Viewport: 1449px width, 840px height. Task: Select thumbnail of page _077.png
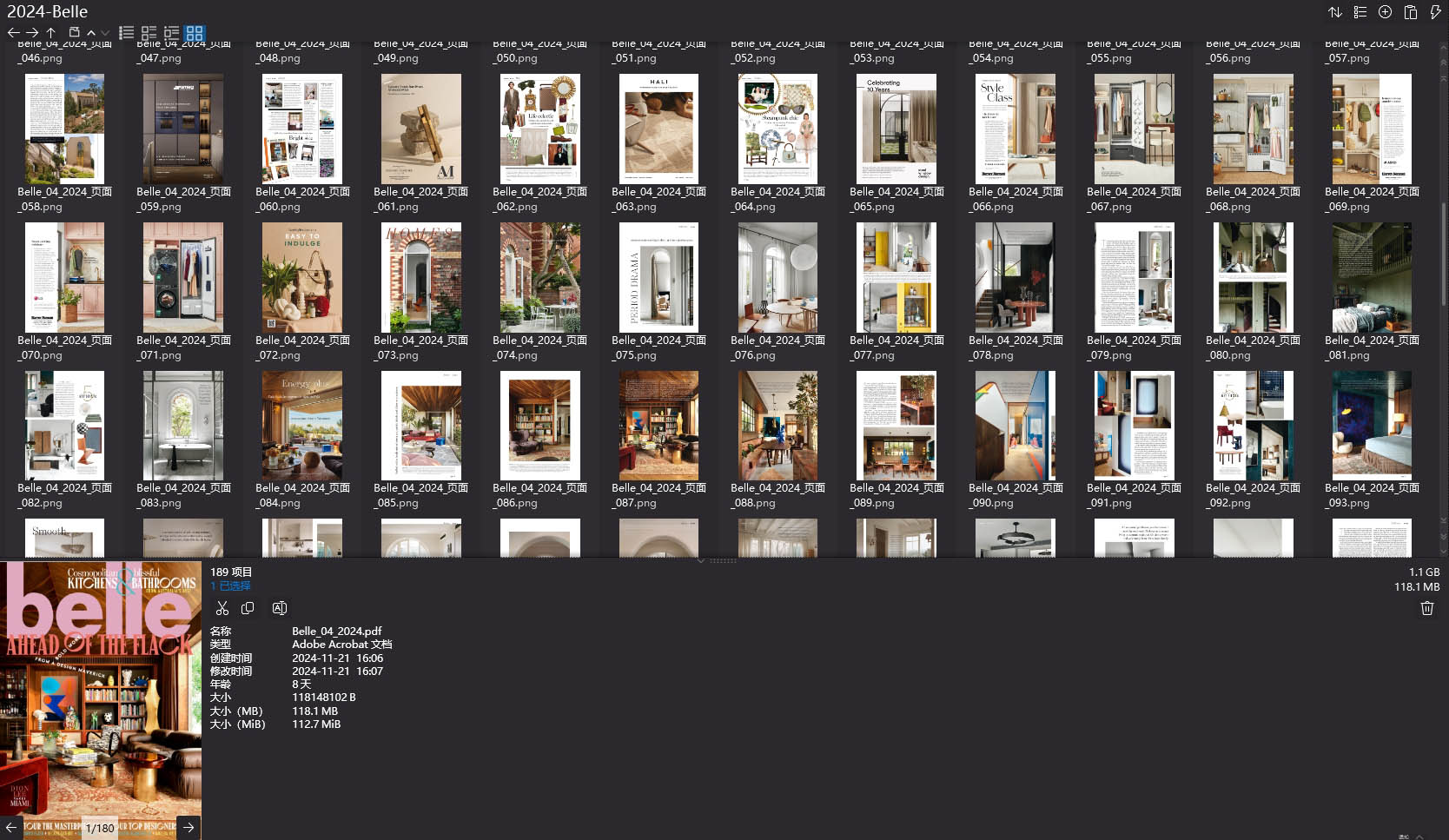coord(897,277)
